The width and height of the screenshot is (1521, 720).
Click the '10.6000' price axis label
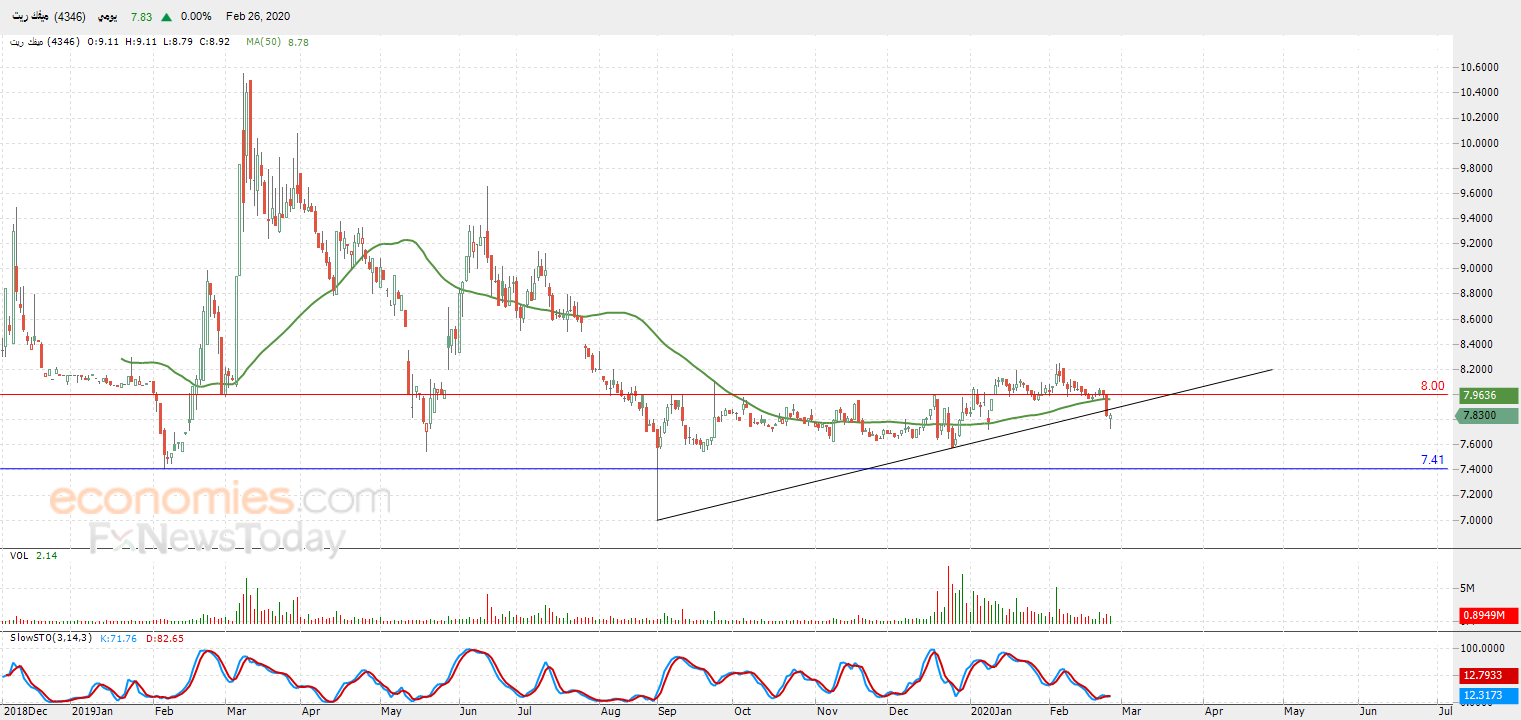(1479, 67)
